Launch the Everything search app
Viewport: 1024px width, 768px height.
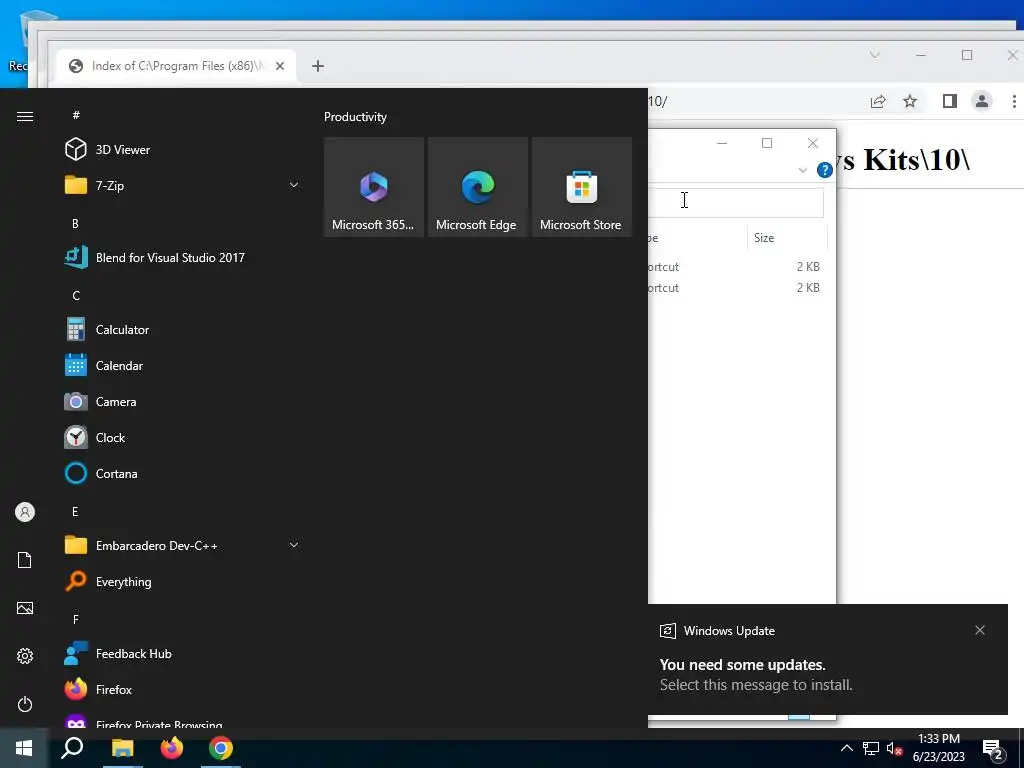click(183, 581)
